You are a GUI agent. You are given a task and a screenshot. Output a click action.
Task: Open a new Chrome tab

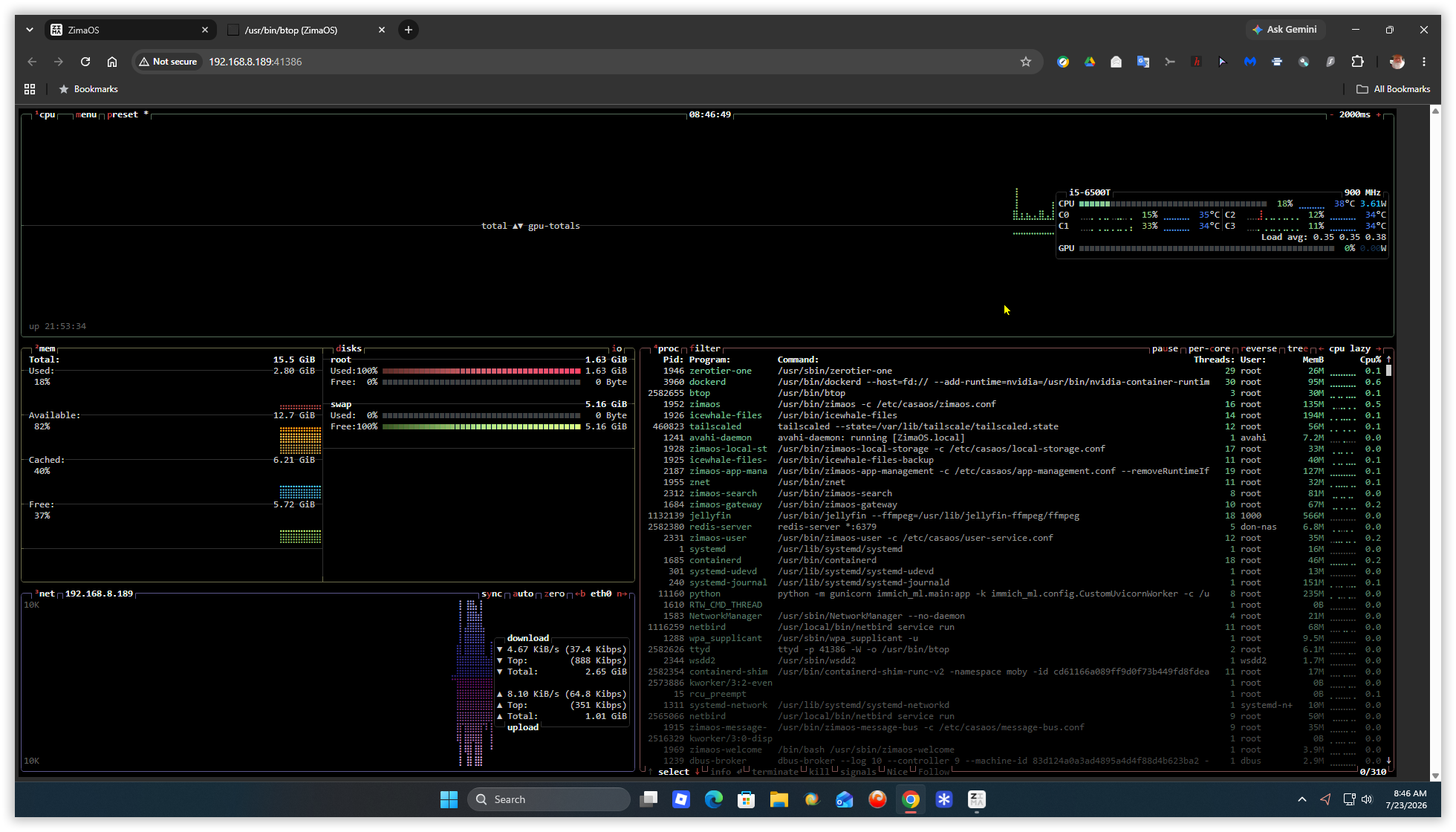[x=409, y=30]
